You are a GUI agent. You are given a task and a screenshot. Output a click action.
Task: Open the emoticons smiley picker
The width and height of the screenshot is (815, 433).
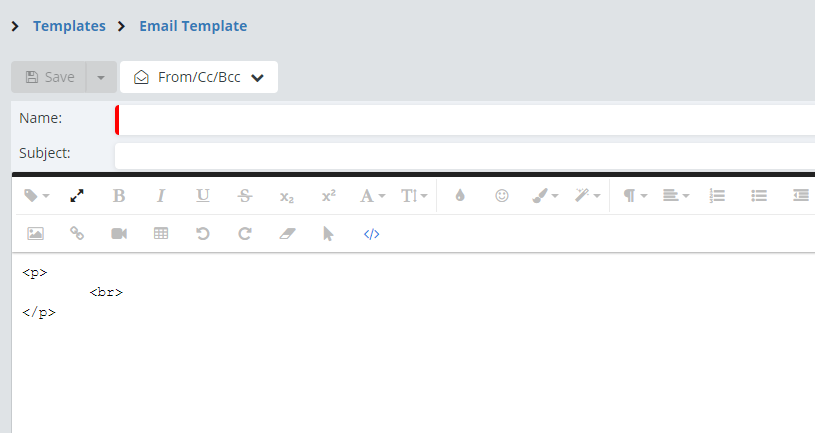pyautogui.click(x=502, y=196)
